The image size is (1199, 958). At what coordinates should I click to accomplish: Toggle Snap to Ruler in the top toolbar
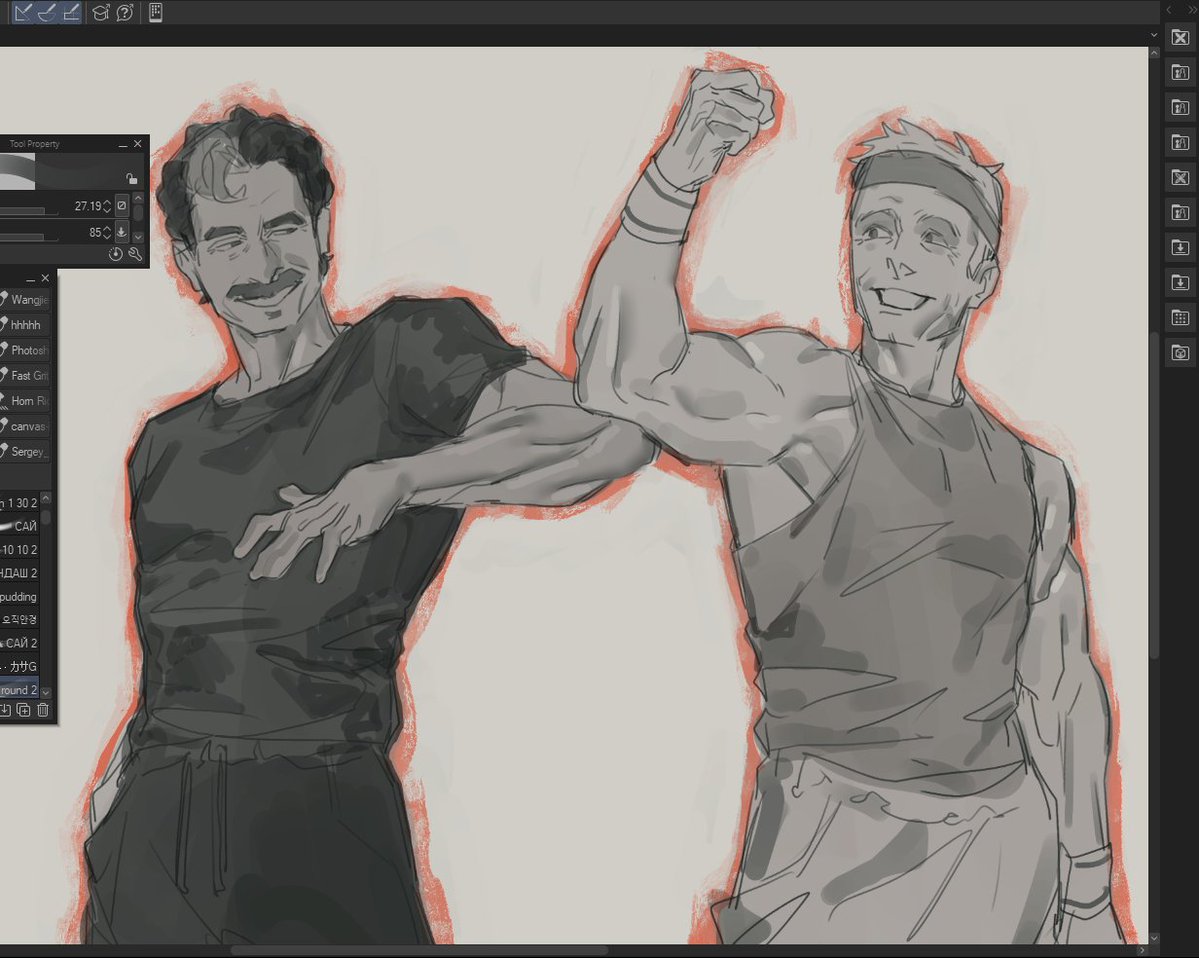click(x=23, y=12)
